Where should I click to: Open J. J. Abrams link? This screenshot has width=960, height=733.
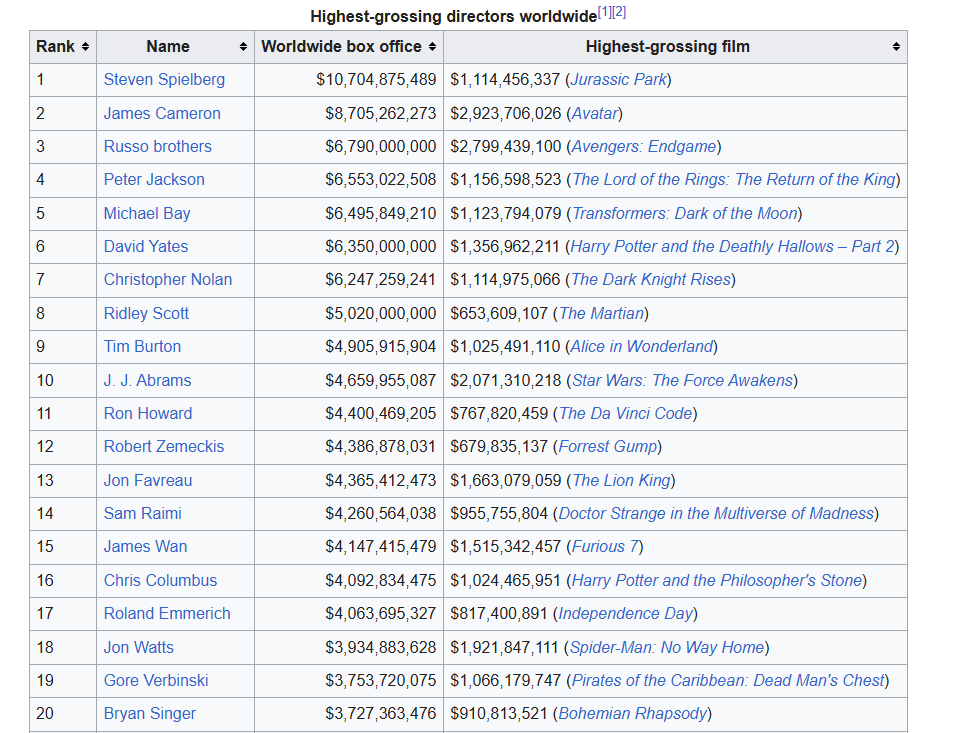(x=148, y=380)
